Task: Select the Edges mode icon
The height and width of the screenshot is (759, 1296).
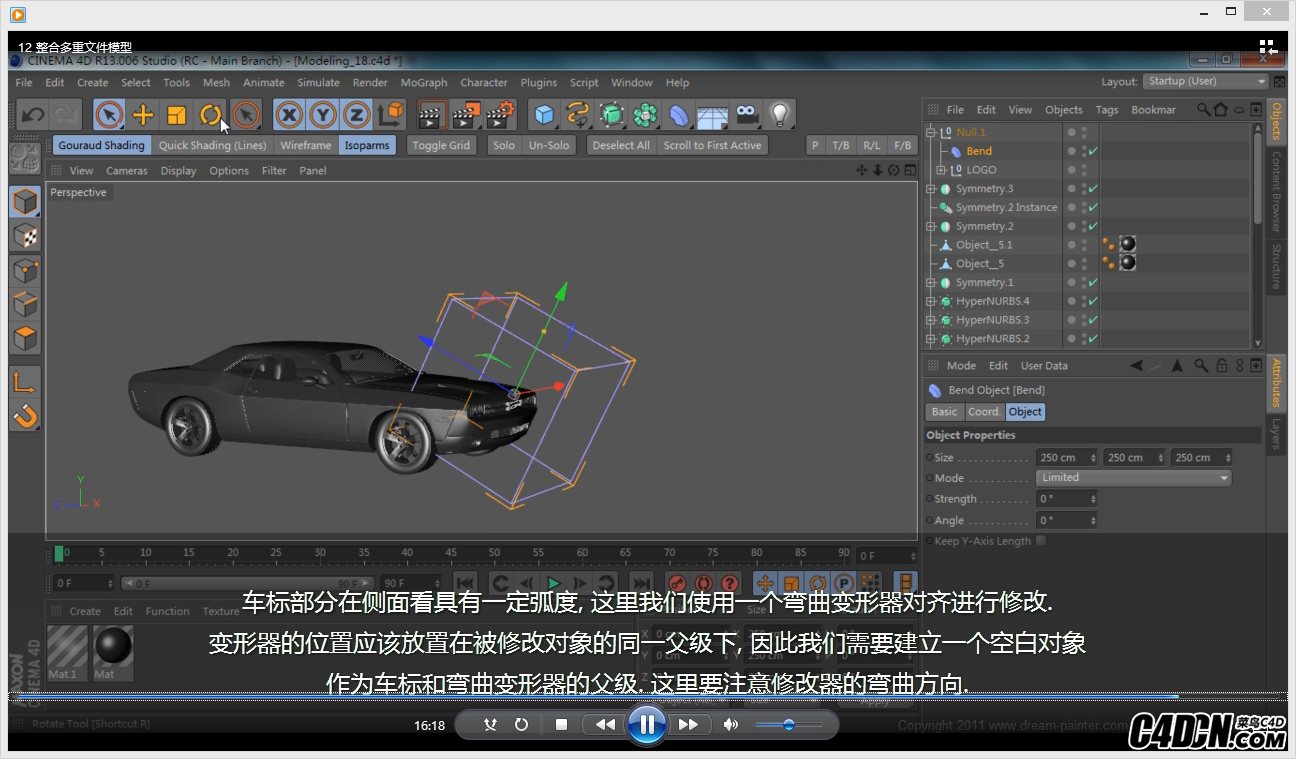Action: click(25, 304)
